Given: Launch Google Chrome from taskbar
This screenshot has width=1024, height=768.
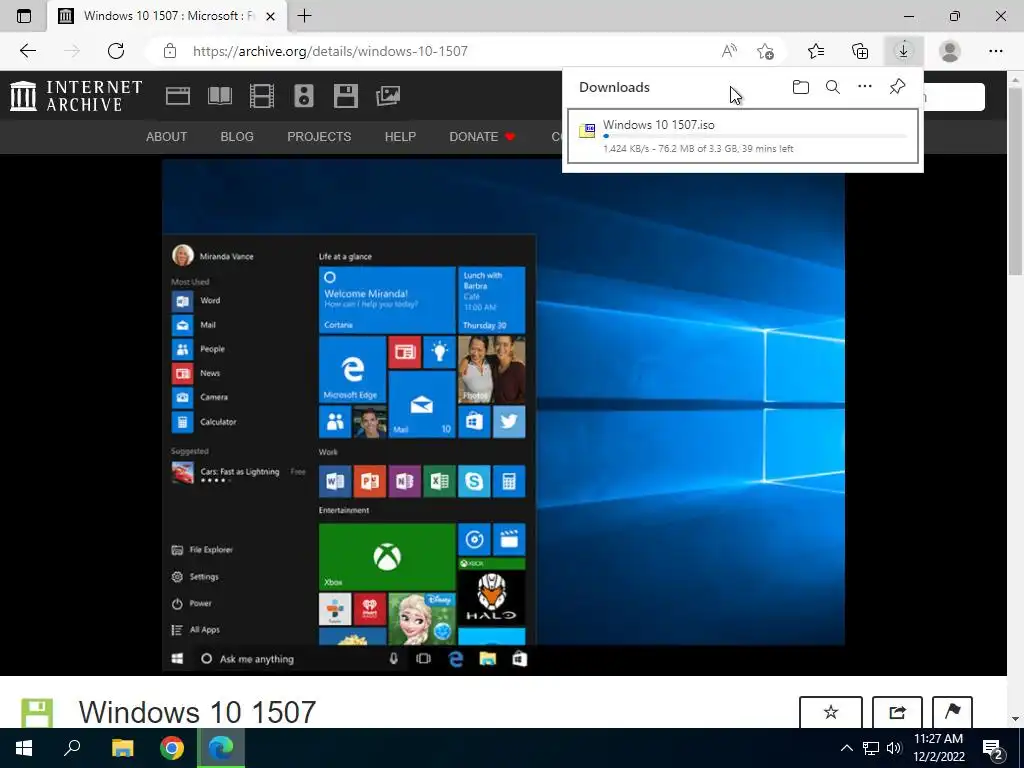Looking at the screenshot, I should [x=172, y=748].
